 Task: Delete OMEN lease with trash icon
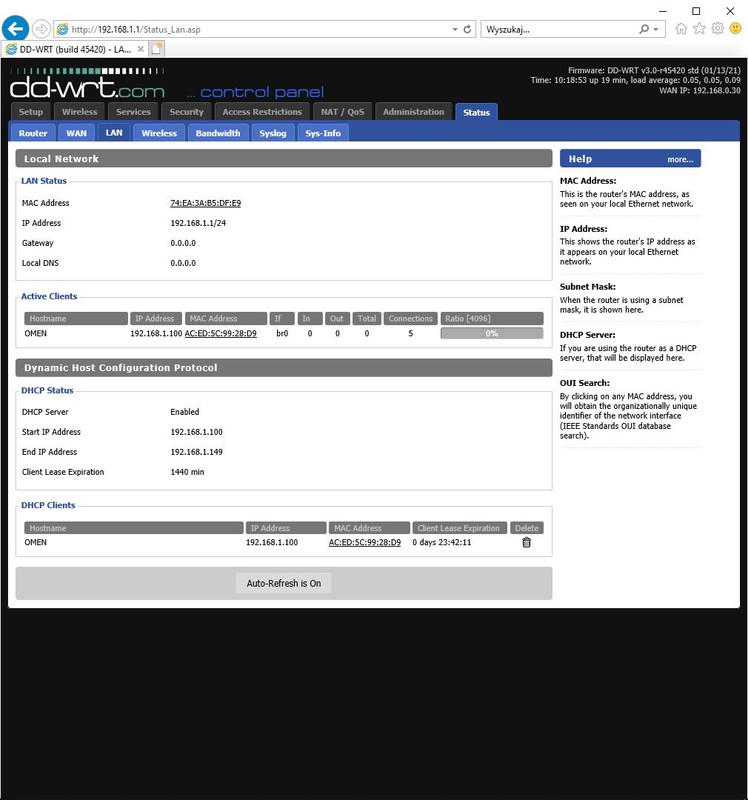coord(527,542)
